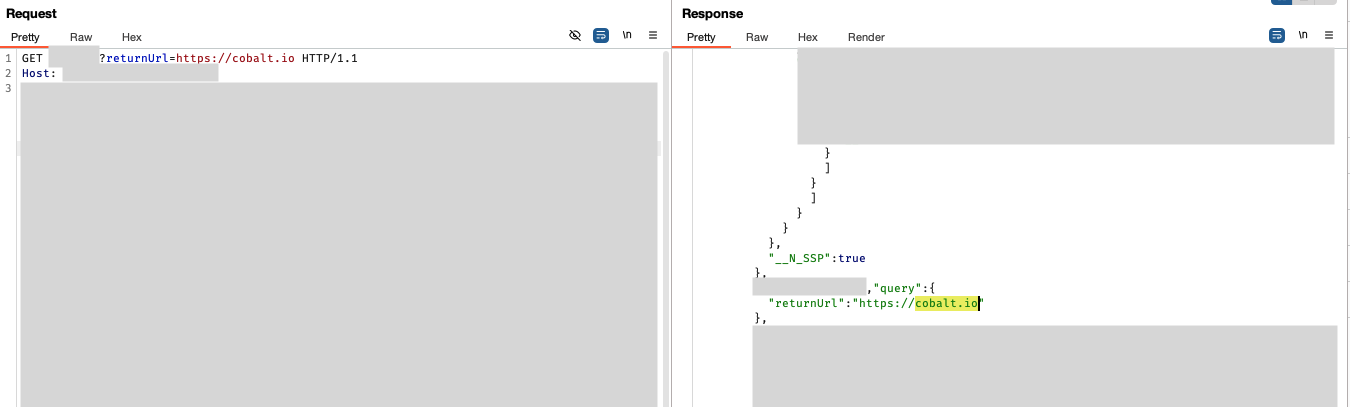This screenshot has width=1350, height=407.
Task: Switch the Request view to the Raw tab
Action: pyautogui.click(x=81, y=37)
